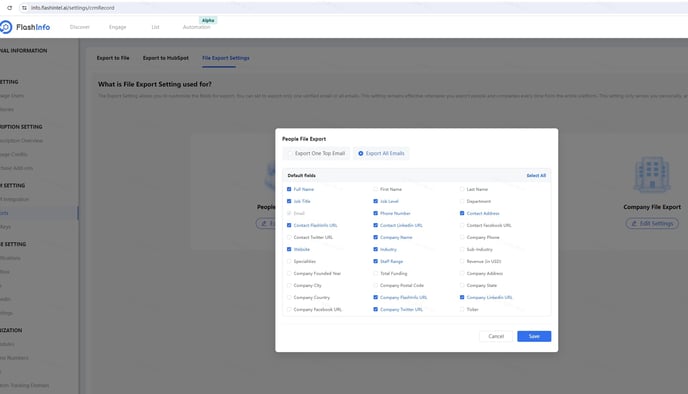Image resolution: width=688 pixels, height=394 pixels.
Task: Check the Last Name field
Action: coord(462,189)
